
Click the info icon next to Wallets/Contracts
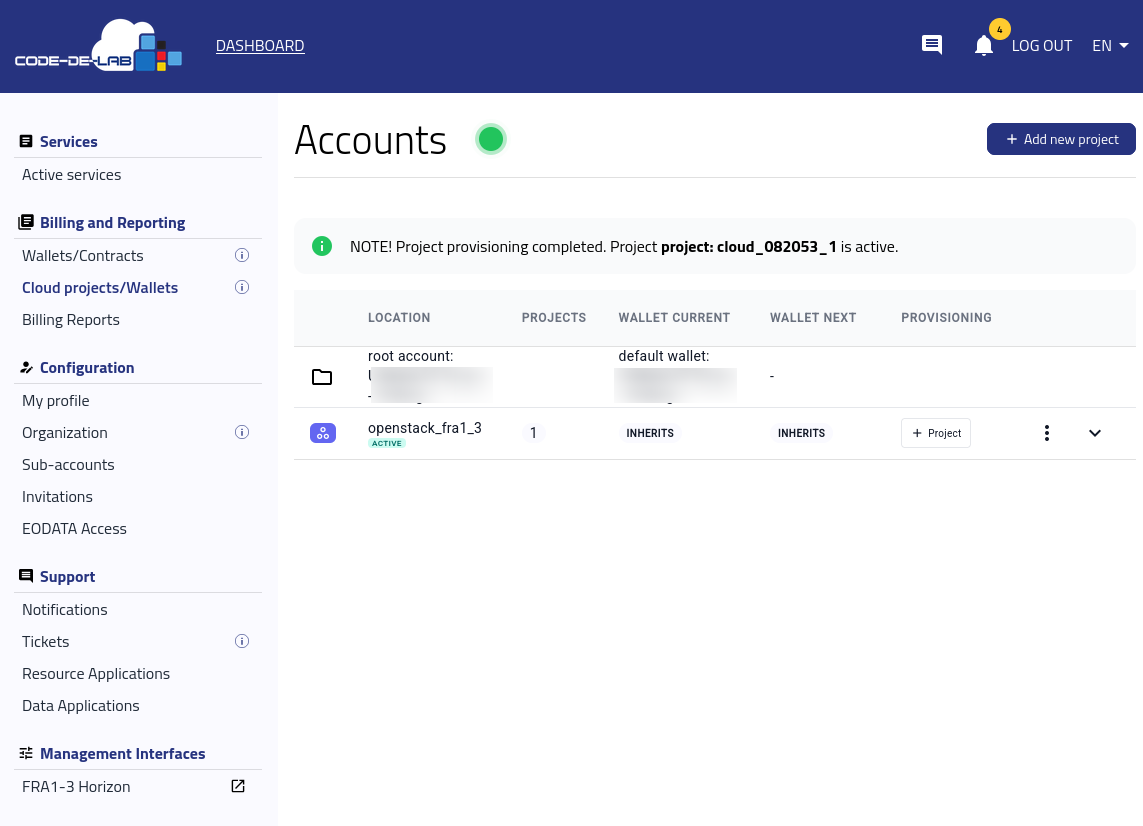(x=242, y=255)
